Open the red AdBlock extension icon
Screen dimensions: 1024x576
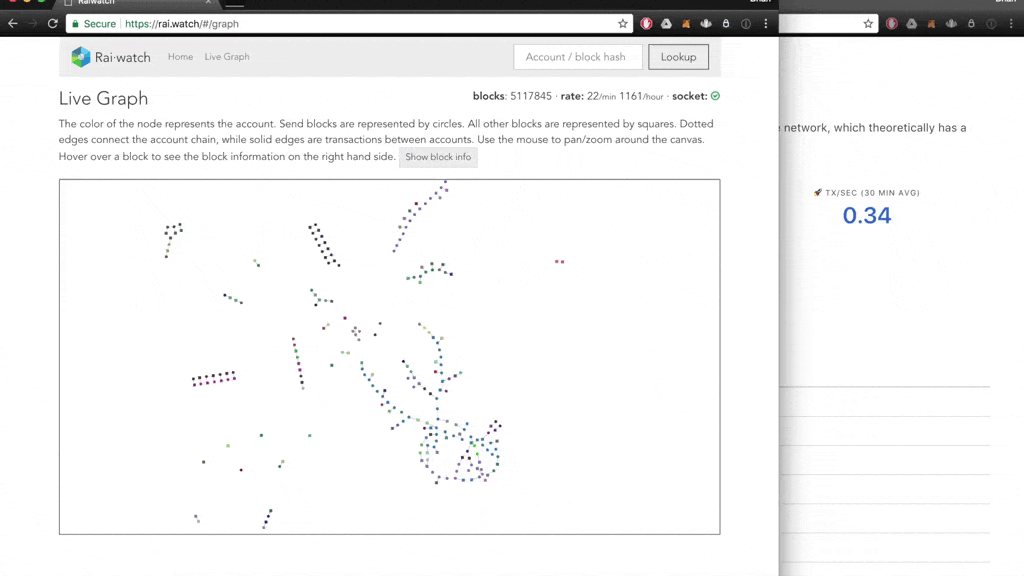[x=647, y=23]
